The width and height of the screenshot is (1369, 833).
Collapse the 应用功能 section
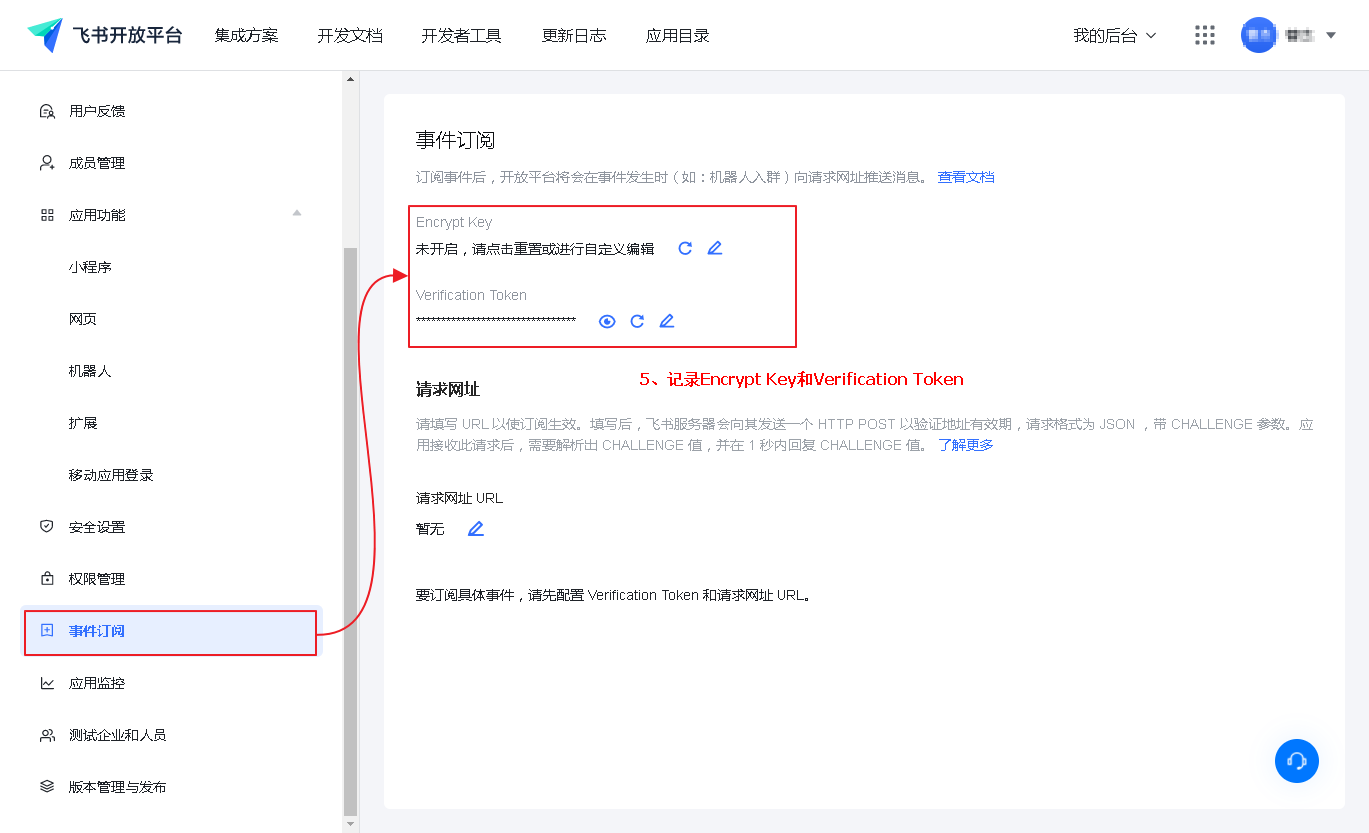[x=297, y=214]
